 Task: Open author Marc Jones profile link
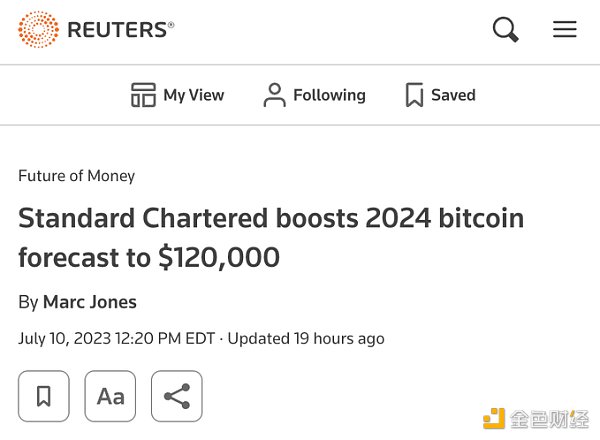click(x=90, y=302)
